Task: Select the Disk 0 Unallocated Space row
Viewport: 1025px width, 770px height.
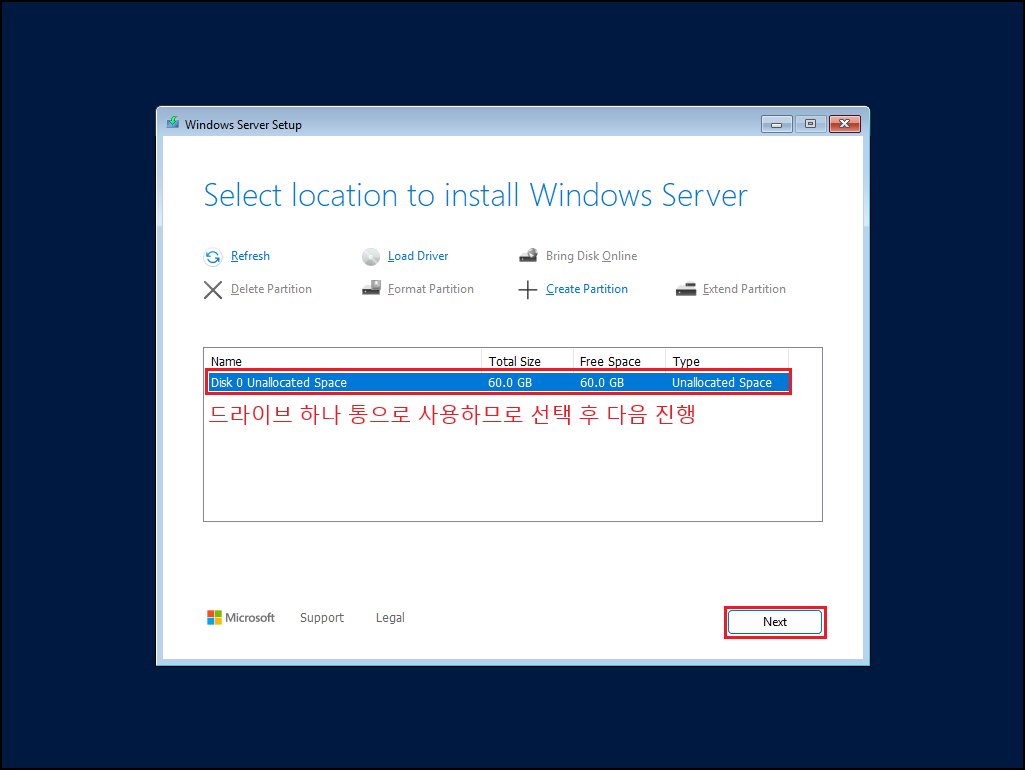Action: (498, 382)
